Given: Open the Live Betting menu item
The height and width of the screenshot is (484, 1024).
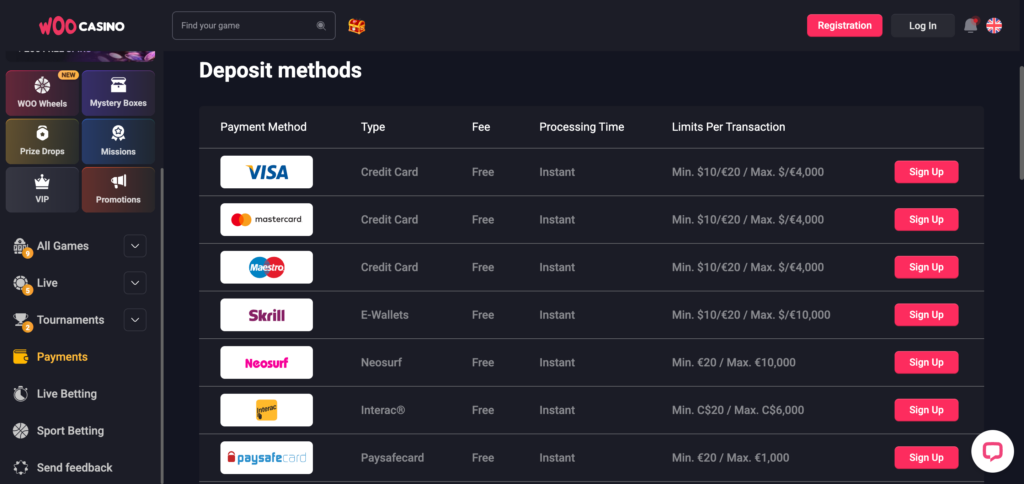Looking at the screenshot, I should tap(67, 394).
